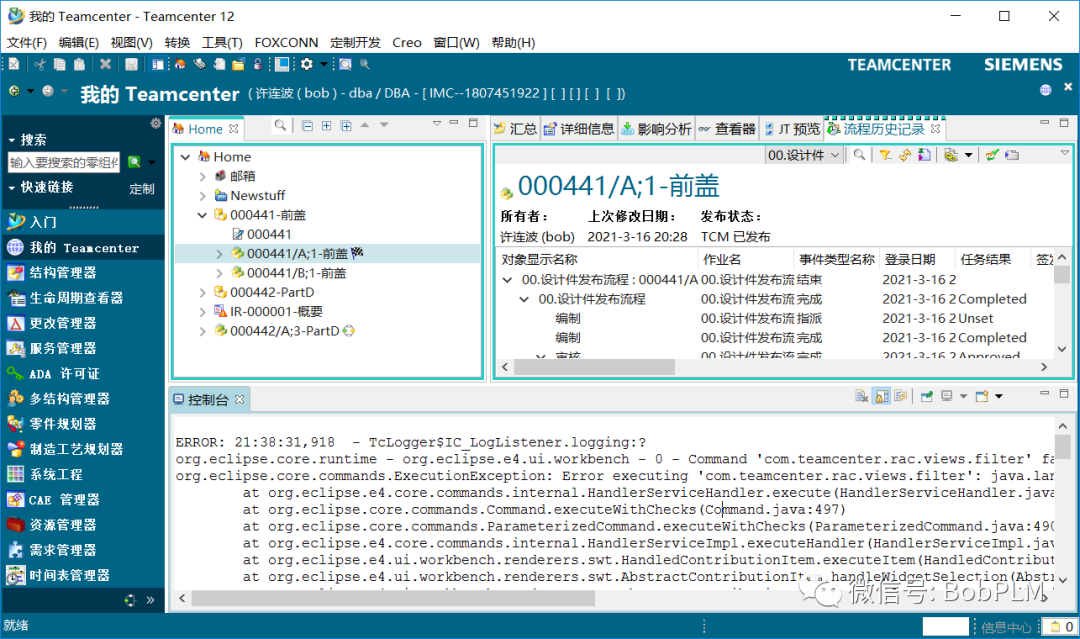
Task: Collapse the 00.设计件发布流程 child row
Action: [524, 299]
